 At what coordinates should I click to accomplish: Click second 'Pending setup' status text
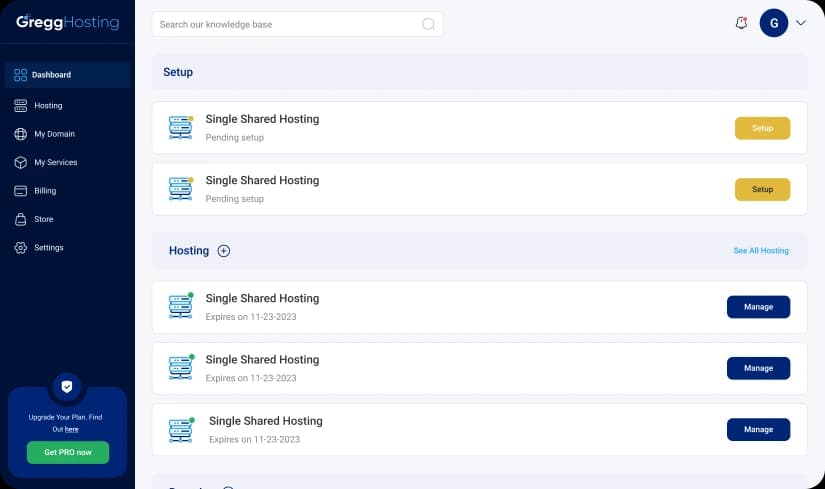[x=235, y=199]
